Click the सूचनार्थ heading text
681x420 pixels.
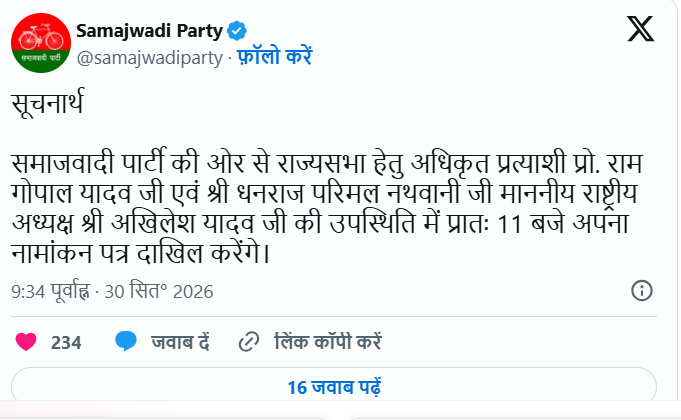pos(48,104)
